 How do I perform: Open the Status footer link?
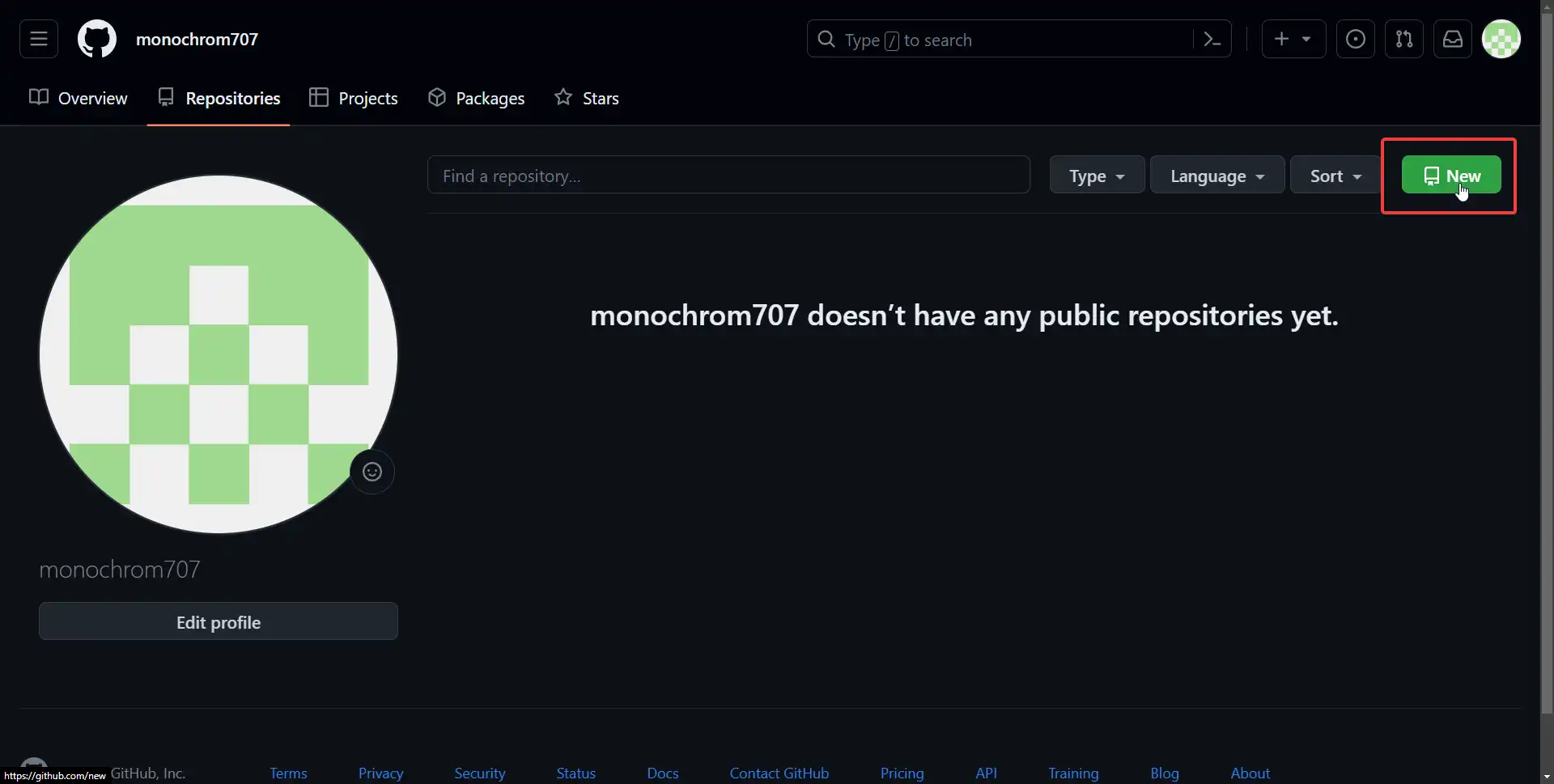click(x=575, y=773)
